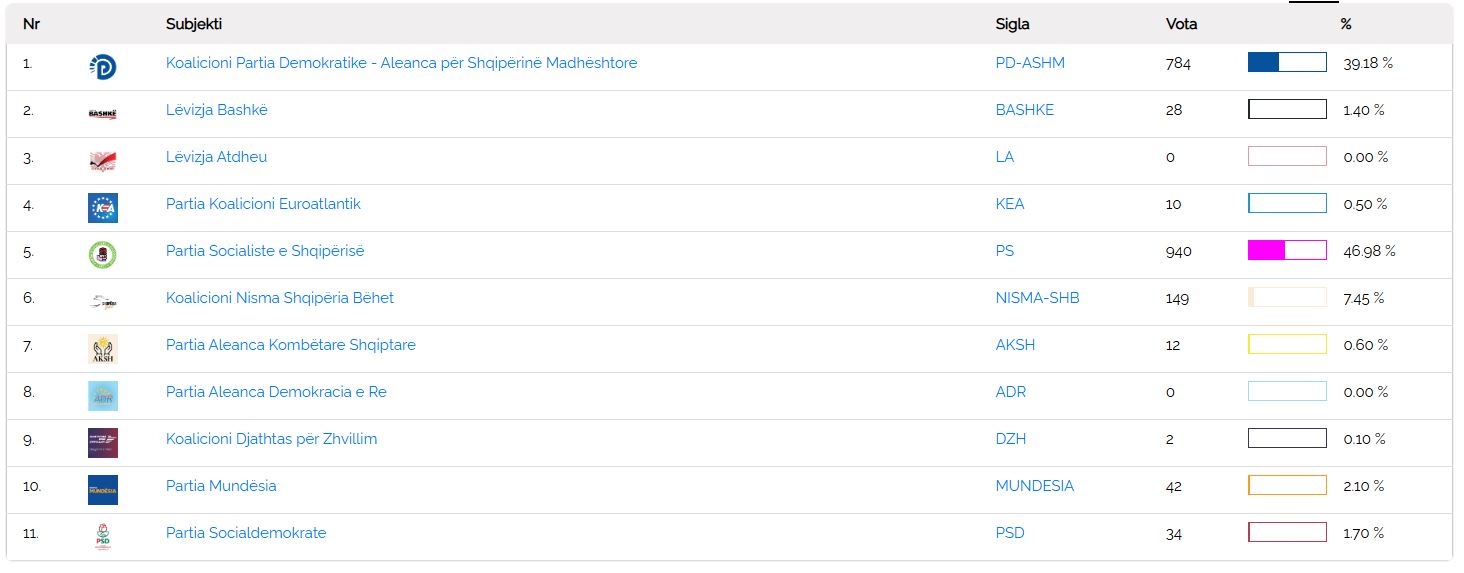This screenshot has width=1464, height=573.
Task: Open Koalicioni Nisma Shqipëria Bëhet link
Action: click(x=280, y=298)
